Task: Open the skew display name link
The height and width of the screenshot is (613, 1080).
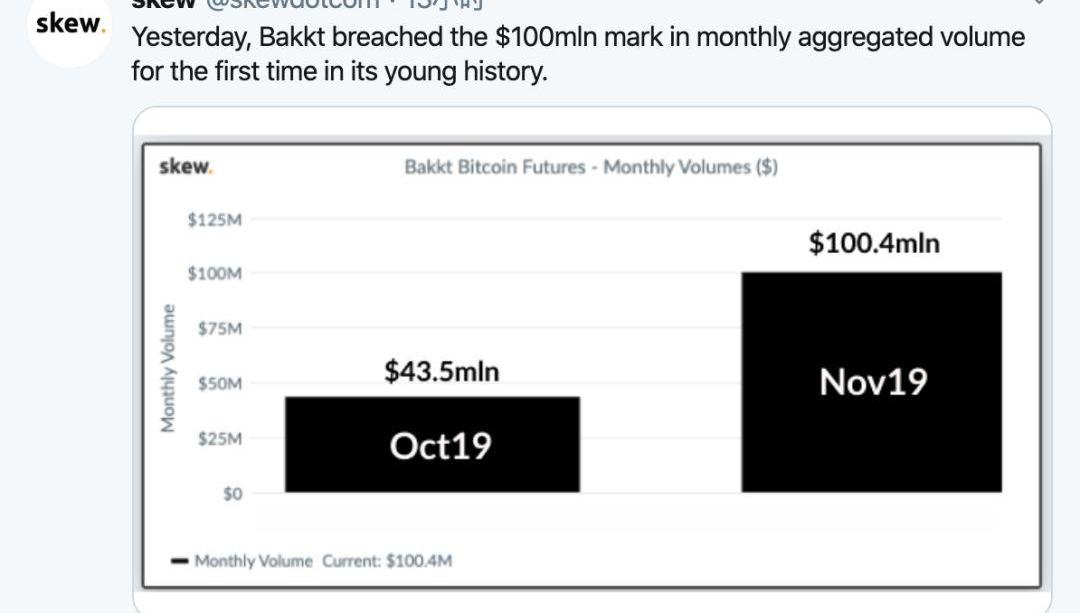Action: point(164,3)
